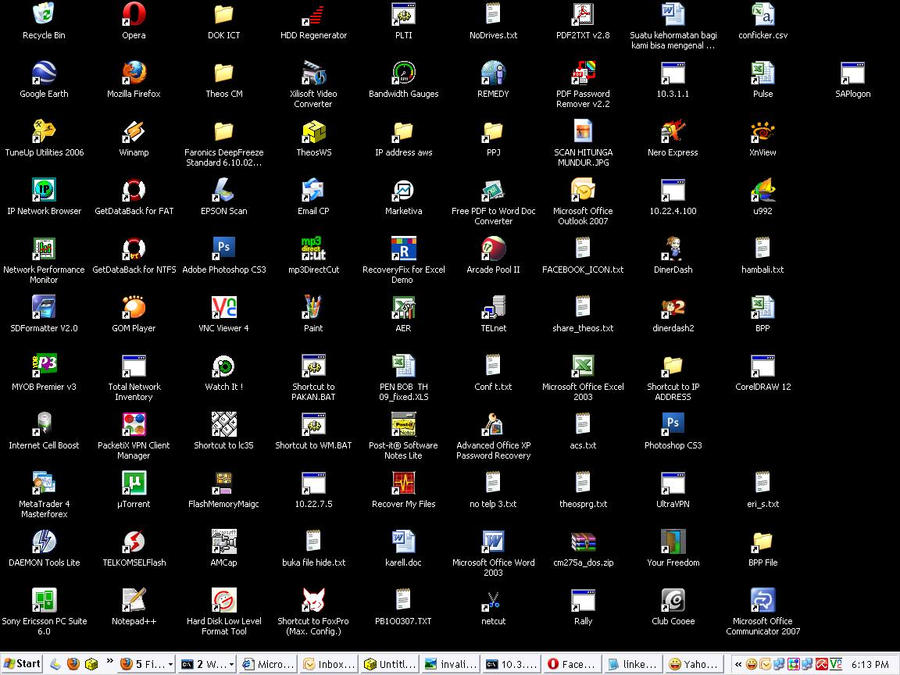Open the Club Cooee icon
Image resolution: width=900 pixels, height=675 pixels.
(673, 600)
